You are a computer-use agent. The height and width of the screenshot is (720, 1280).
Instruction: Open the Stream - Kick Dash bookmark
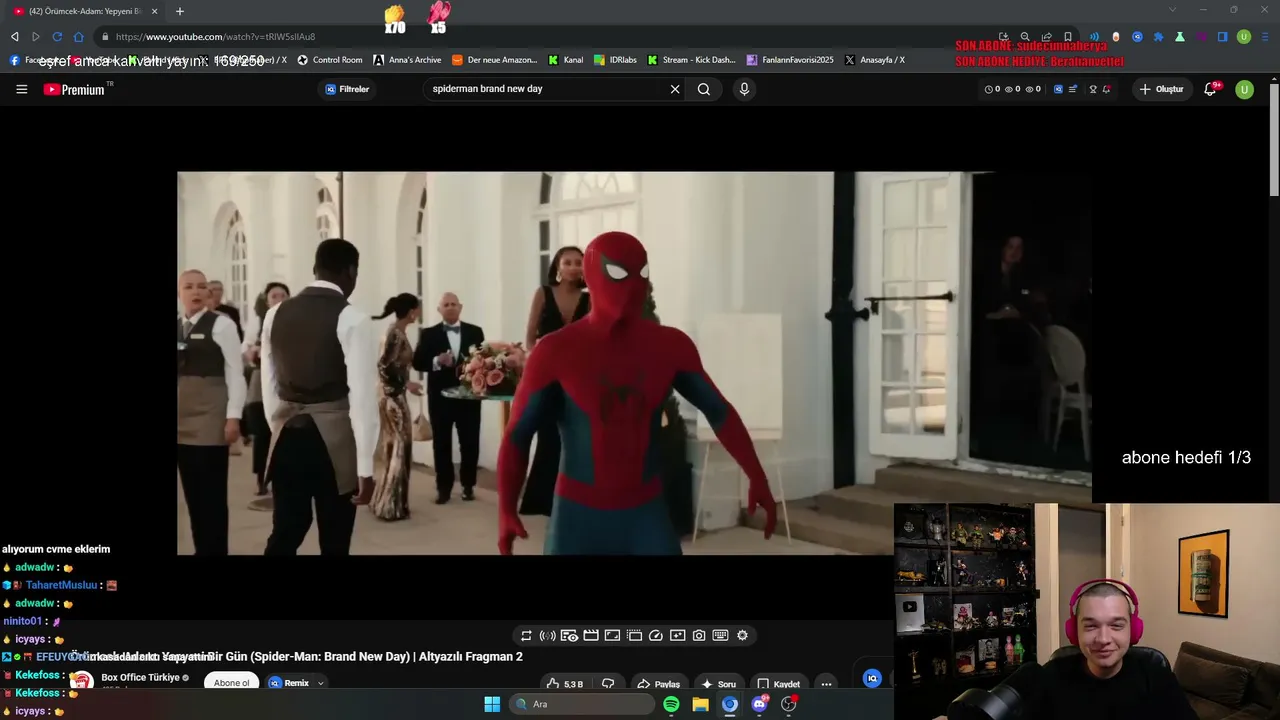point(692,60)
